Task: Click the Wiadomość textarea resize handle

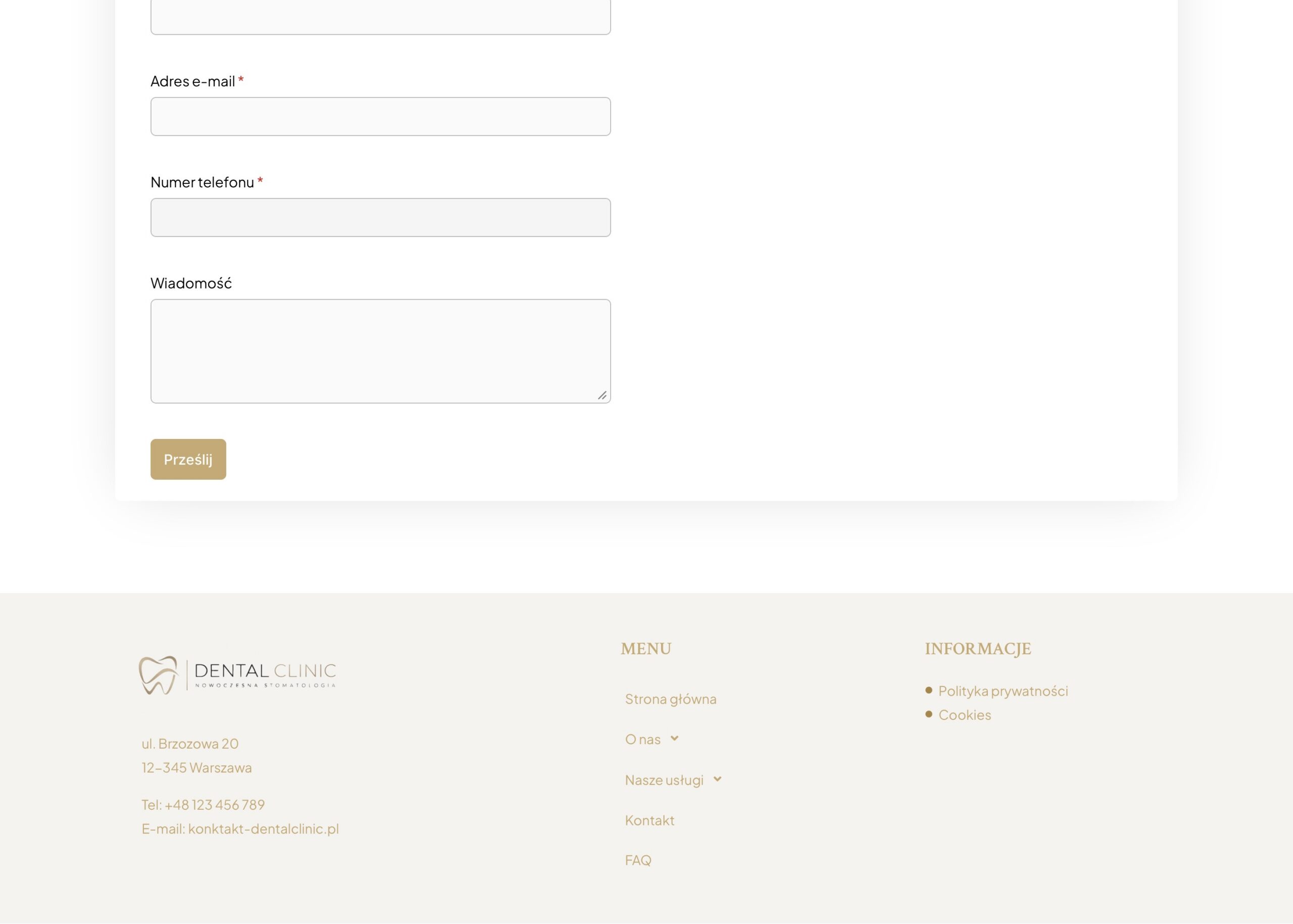Action: tap(603, 395)
